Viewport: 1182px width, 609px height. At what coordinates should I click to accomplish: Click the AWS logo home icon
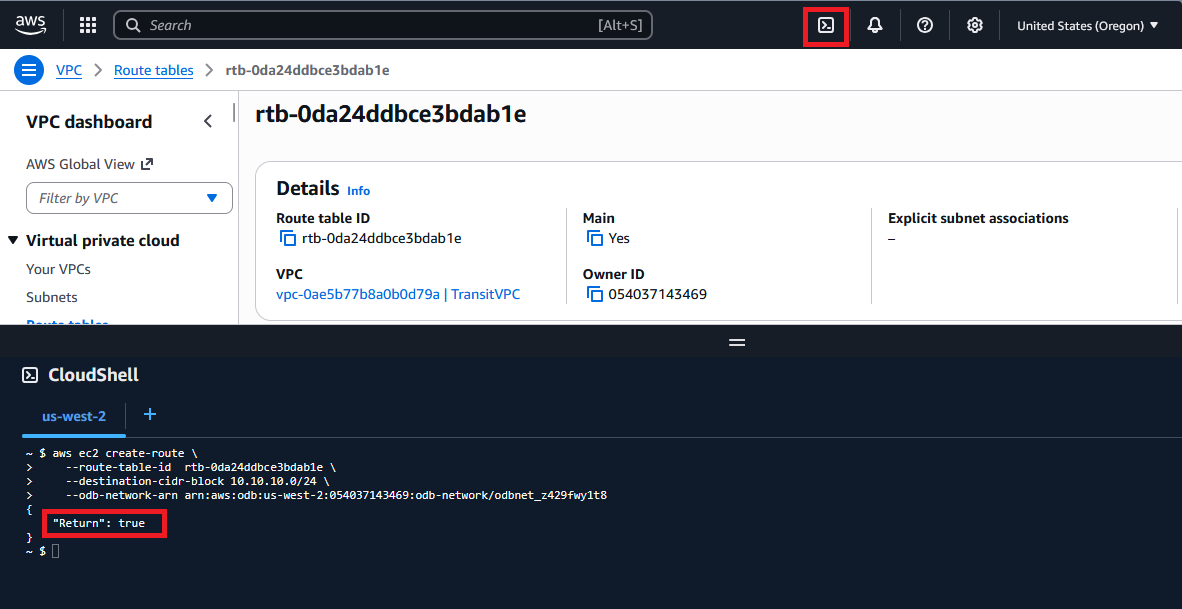[x=31, y=25]
